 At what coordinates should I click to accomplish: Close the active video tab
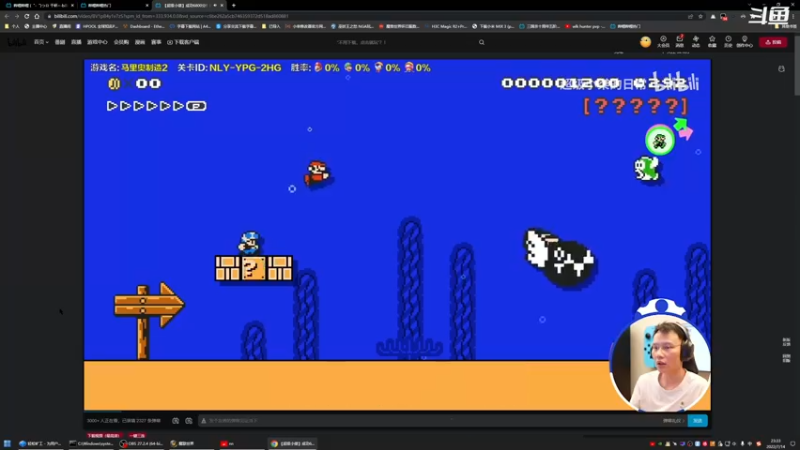[x=222, y=5]
